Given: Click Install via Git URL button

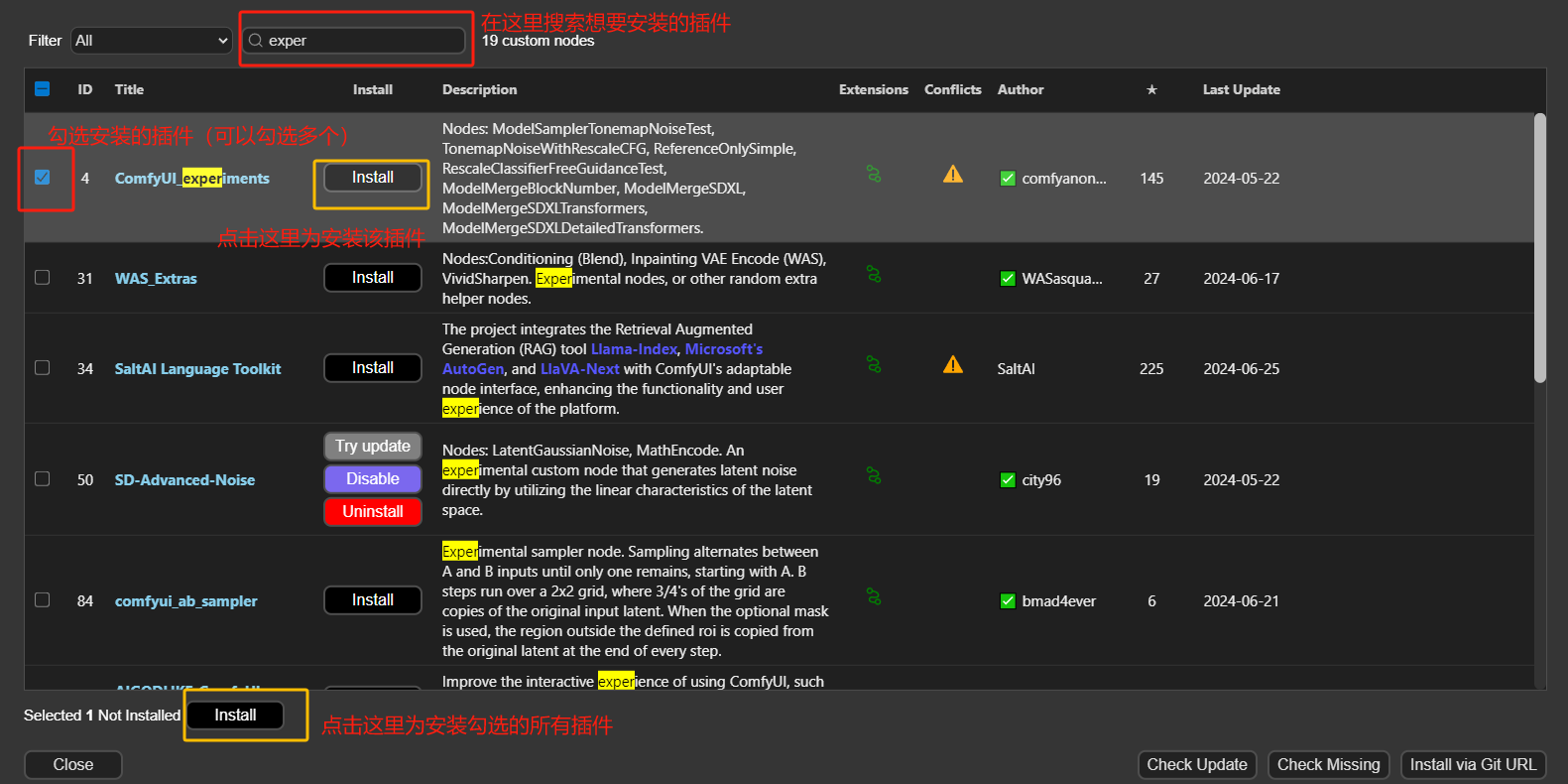Looking at the screenshot, I should pyautogui.click(x=1473, y=765).
